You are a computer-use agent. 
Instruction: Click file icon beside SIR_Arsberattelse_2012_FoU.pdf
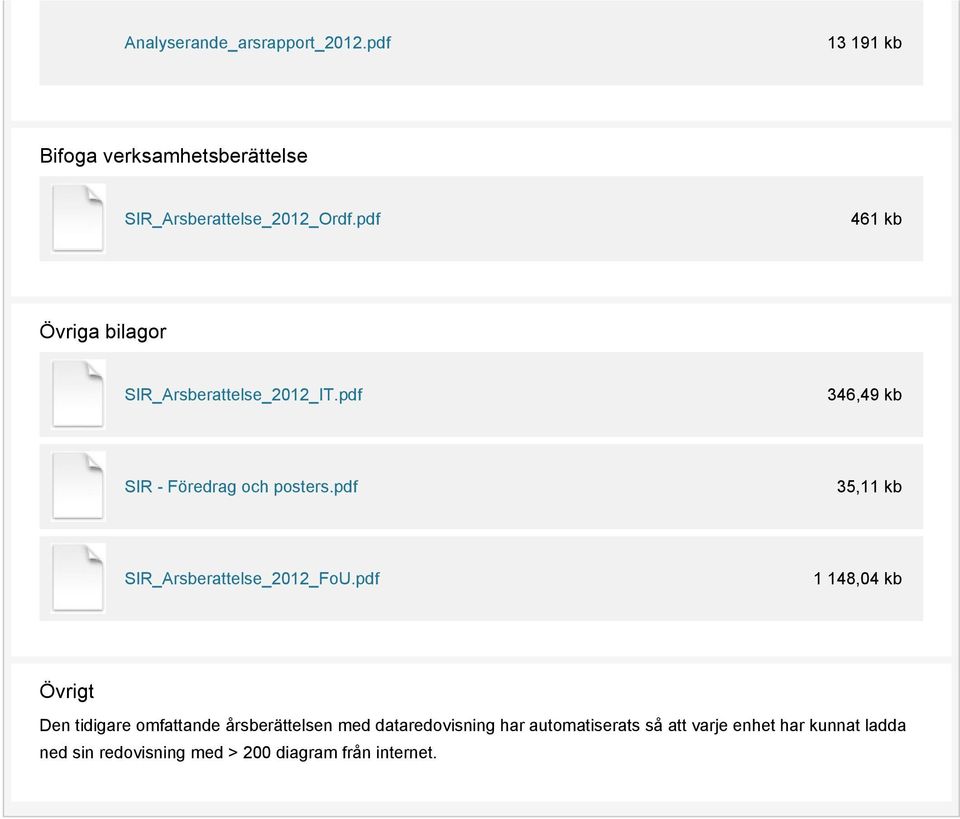pyautogui.click(x=78, y=578)
